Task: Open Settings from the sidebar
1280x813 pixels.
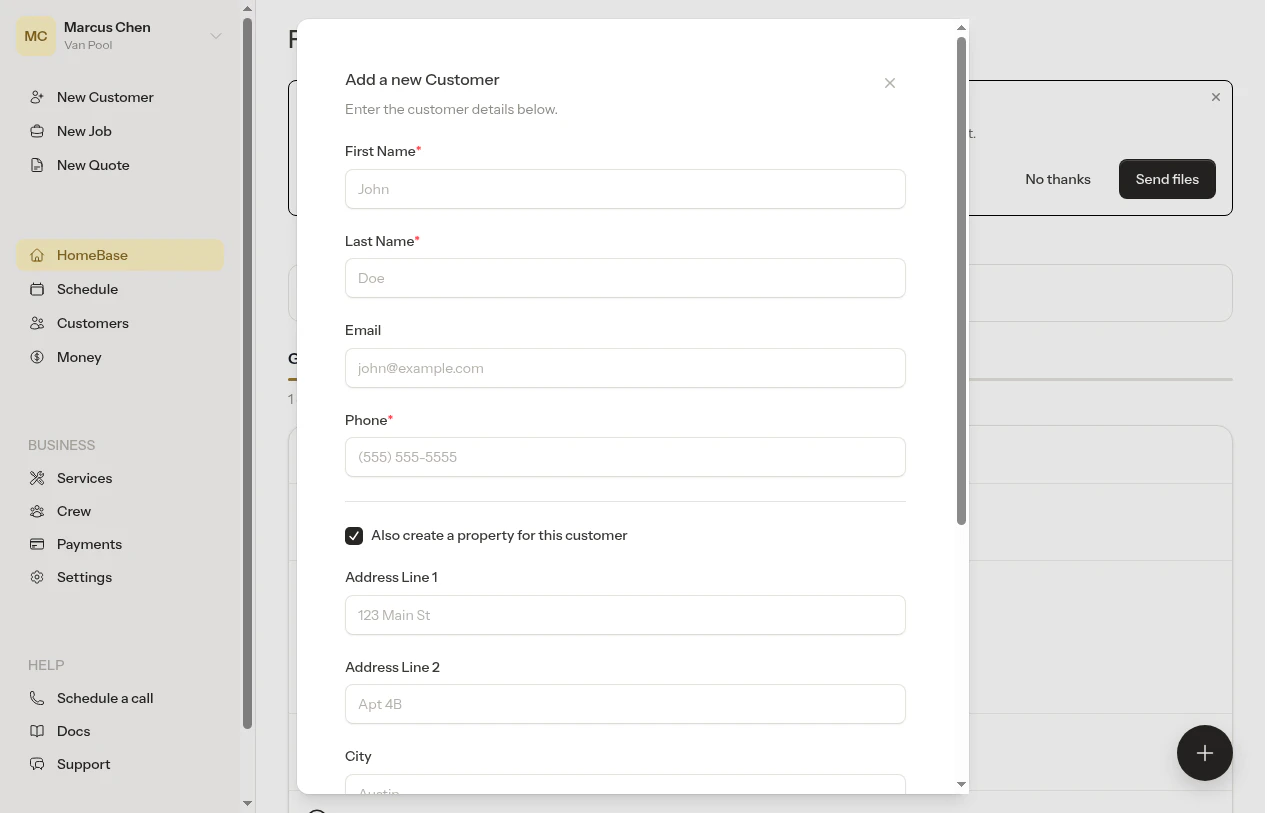Action: click(120, 577)
